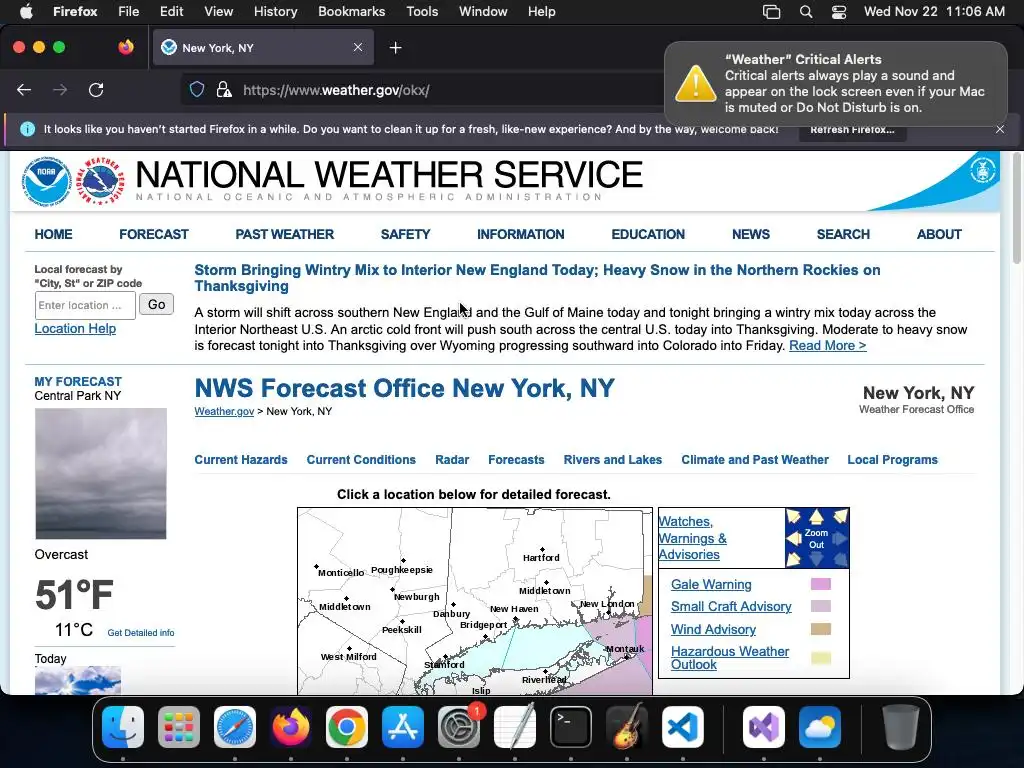
Task: Open the Location Help link
Action: pos(75,328)
